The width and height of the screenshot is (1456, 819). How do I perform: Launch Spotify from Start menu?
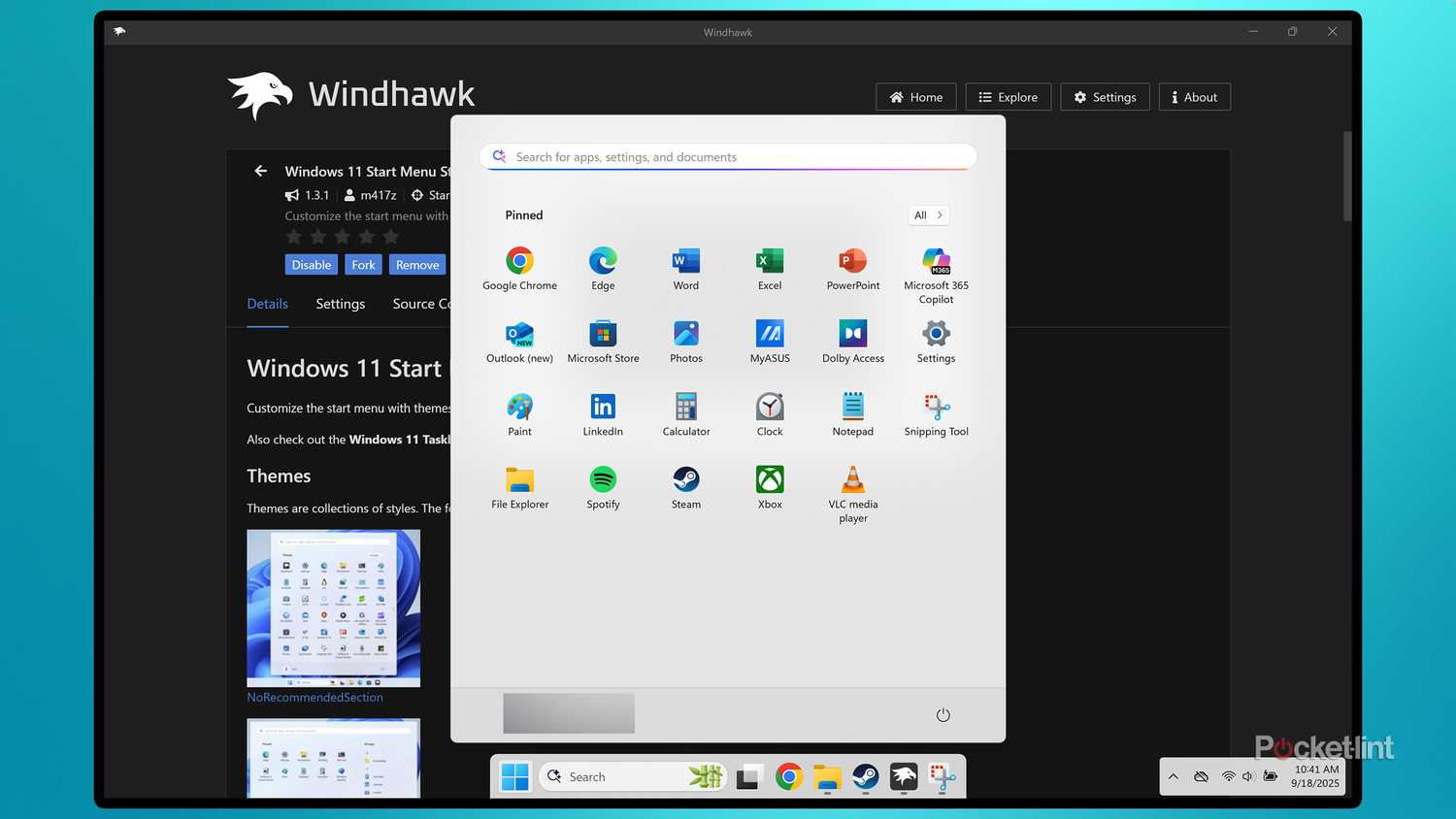coord(603,487)
